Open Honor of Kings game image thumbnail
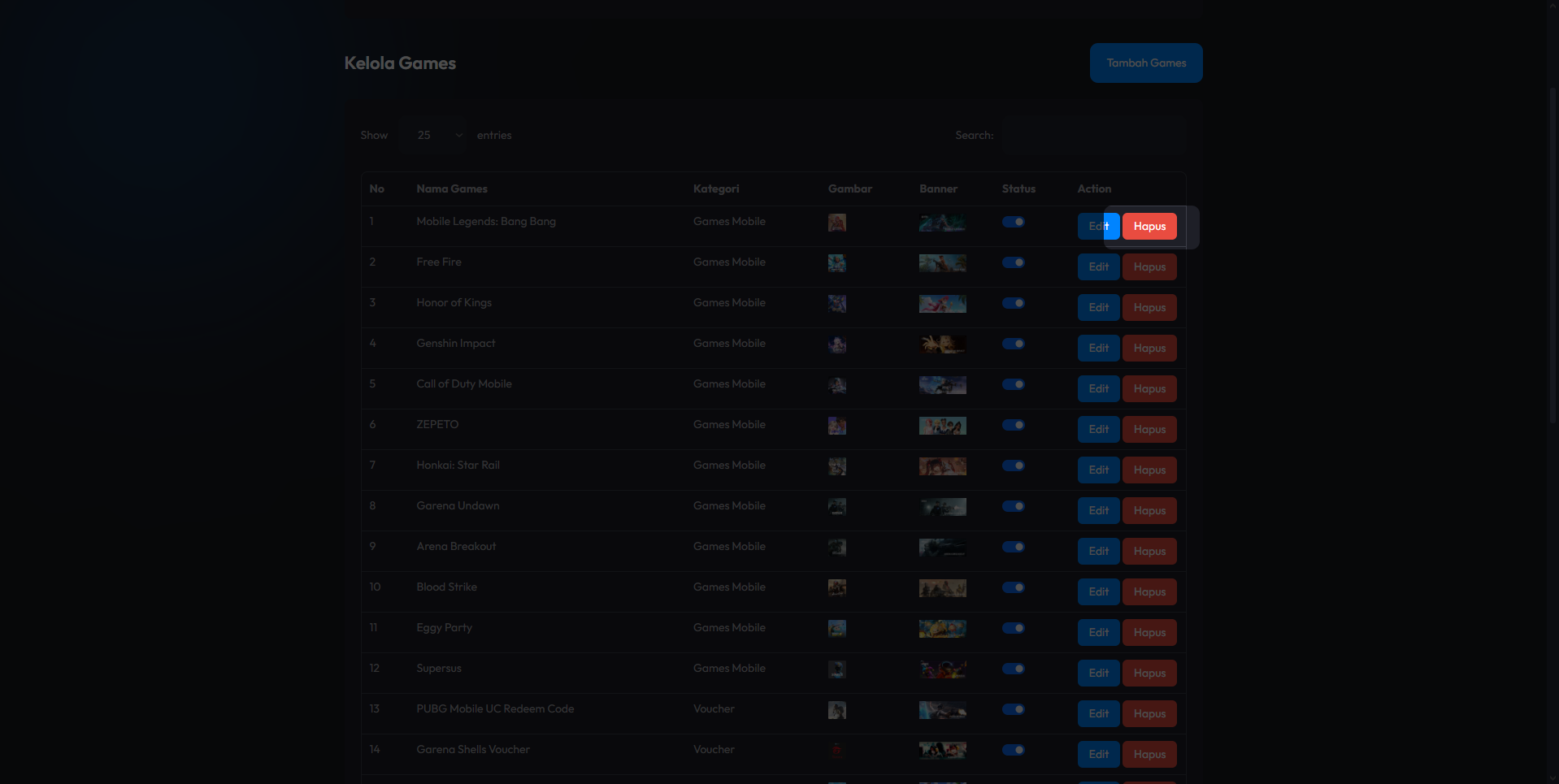This screenshot has height=784, width=1559. pyautogui.click(x=837, y=304)
